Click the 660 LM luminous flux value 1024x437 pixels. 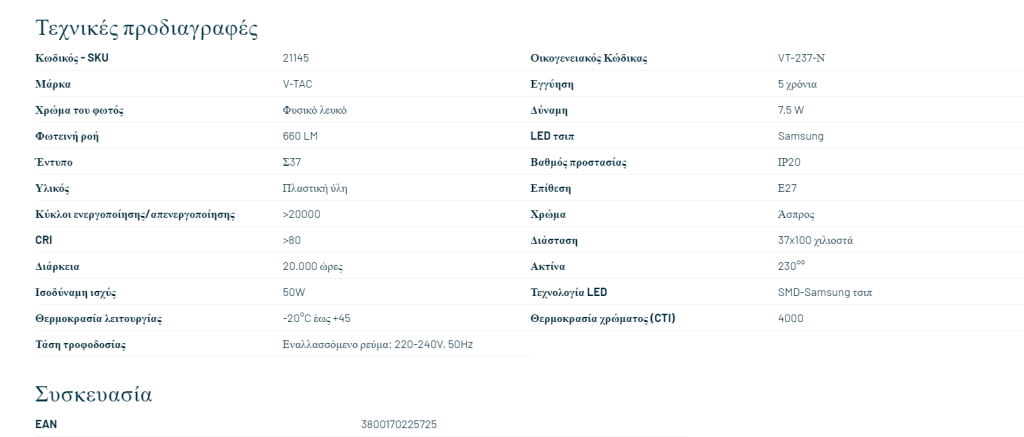tap(300, 135)
